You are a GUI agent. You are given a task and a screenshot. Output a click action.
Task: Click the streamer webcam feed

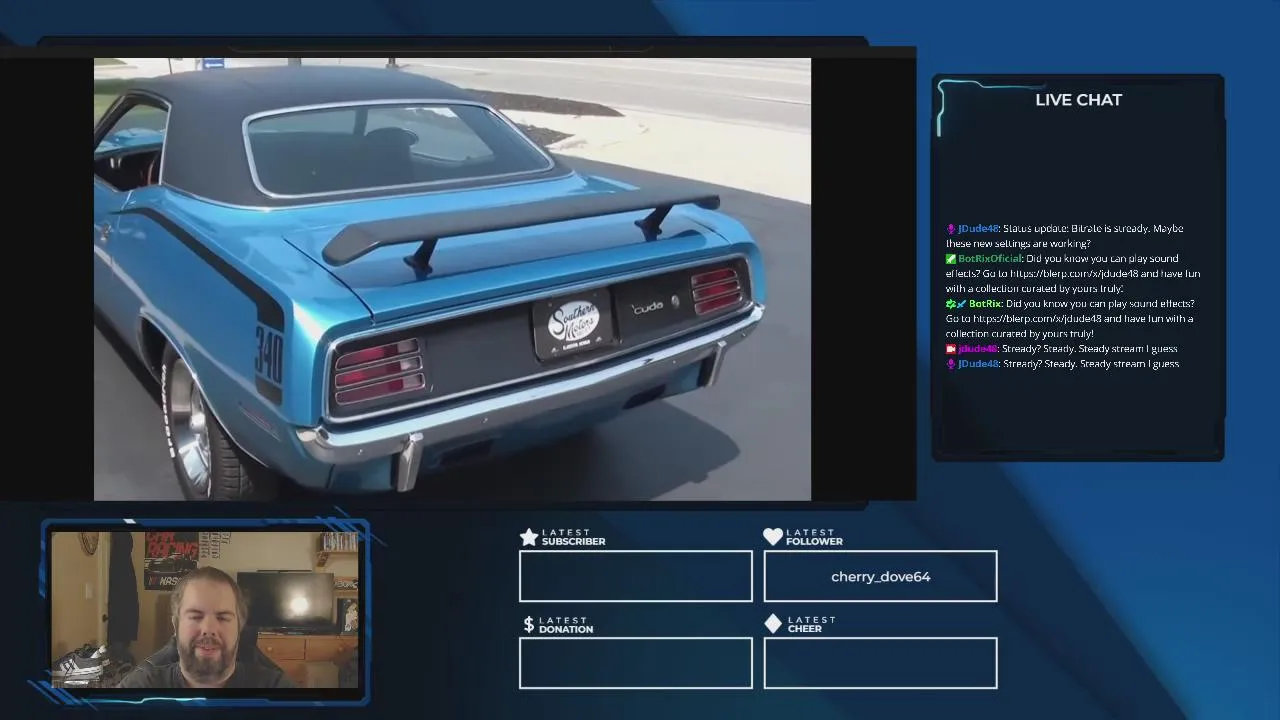point(205,610)
